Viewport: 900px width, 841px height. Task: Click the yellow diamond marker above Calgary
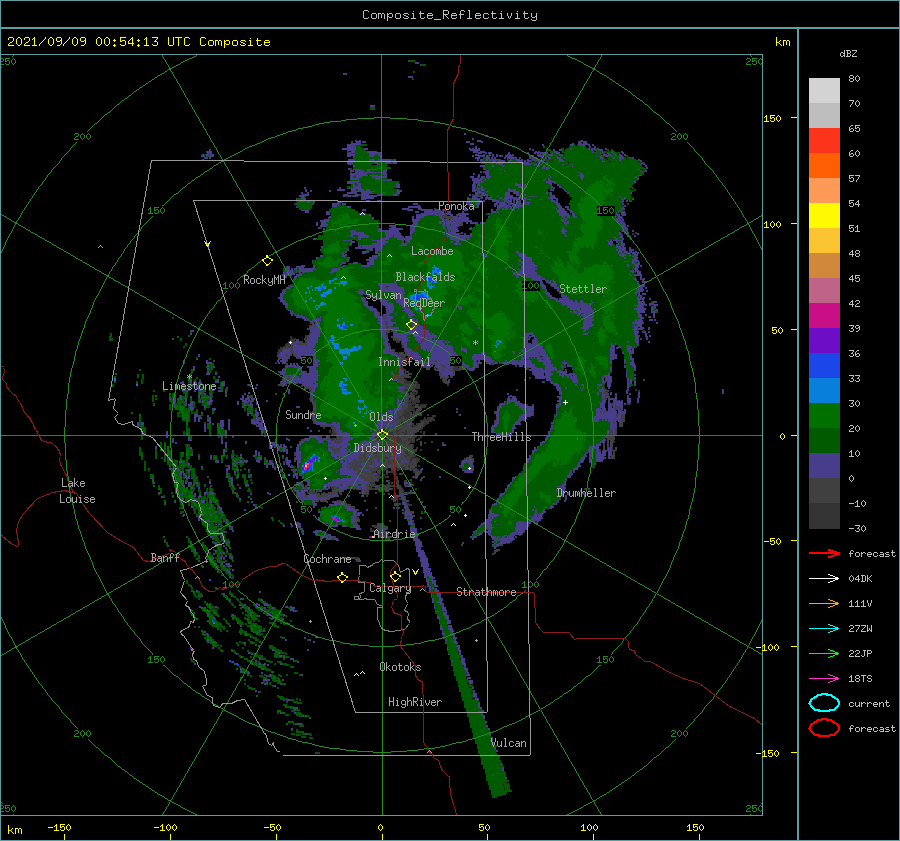coord(395,576)
